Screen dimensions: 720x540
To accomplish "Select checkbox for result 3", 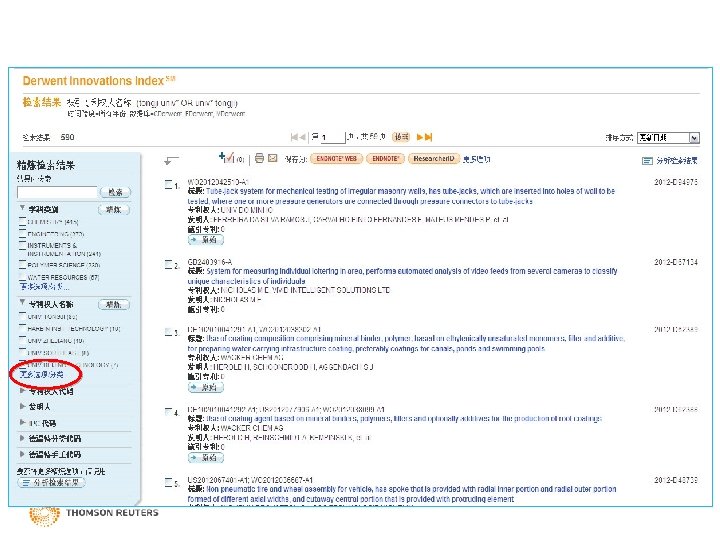I will click(x=169, y=332).
